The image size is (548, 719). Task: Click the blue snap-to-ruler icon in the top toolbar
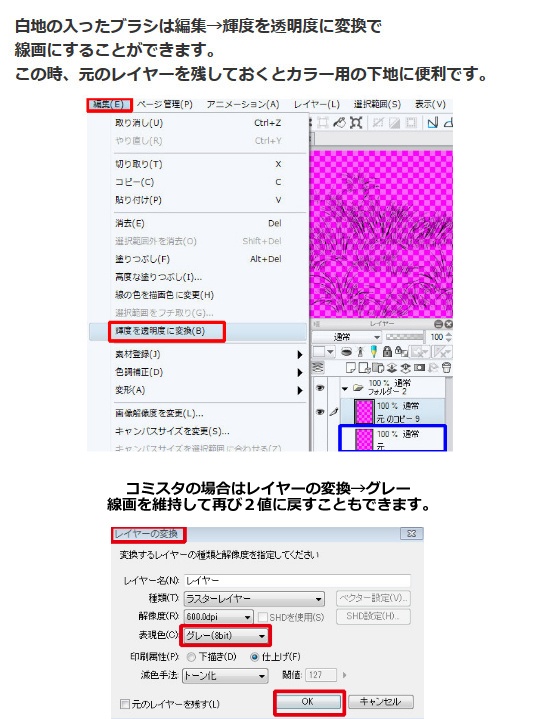pyautogui.click(x=433, y=123)
